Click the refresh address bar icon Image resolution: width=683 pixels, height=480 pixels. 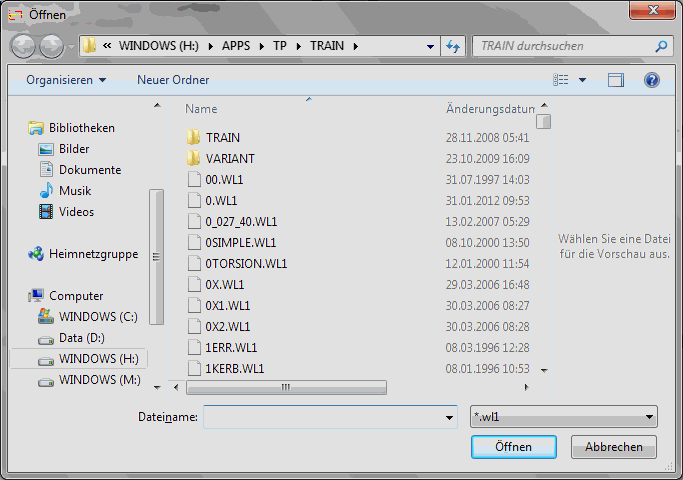coord(454,46)
